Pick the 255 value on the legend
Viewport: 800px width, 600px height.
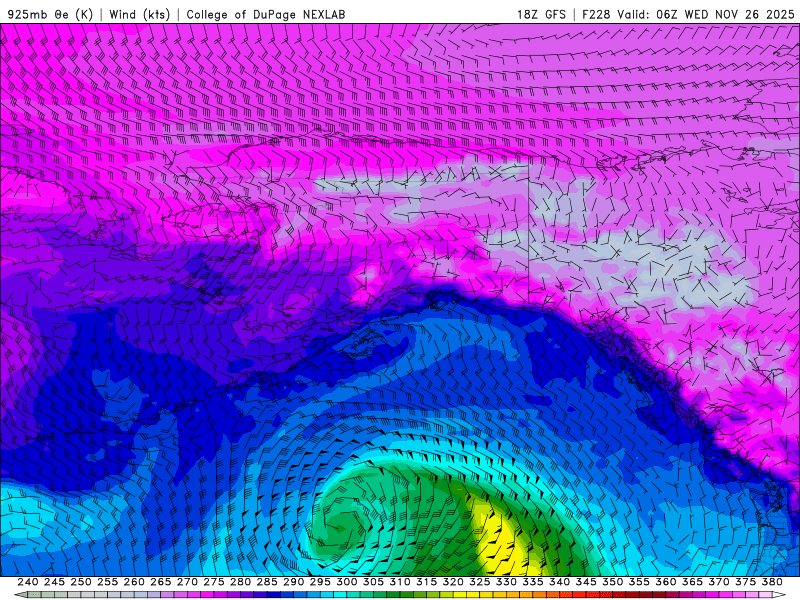(107, 582)
